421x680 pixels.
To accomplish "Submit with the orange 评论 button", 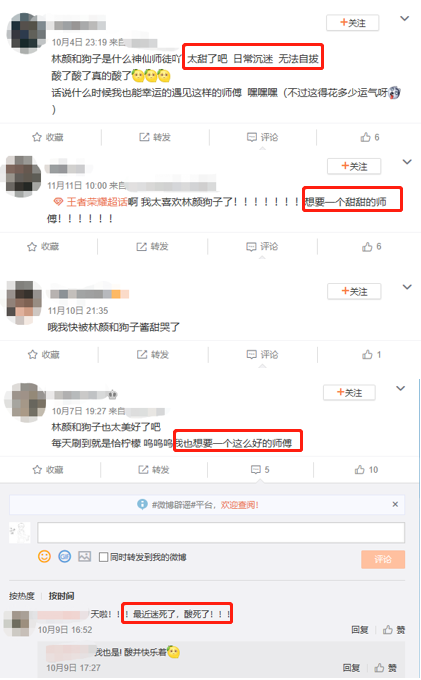I will (383, 559).
